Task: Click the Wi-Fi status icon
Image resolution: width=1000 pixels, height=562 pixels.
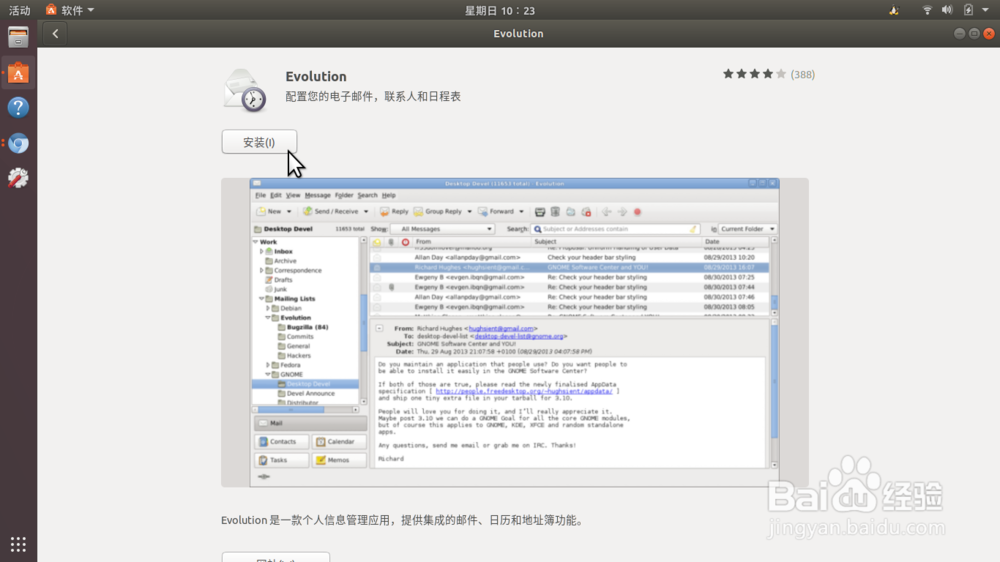Action: click(x=927, y=10)
